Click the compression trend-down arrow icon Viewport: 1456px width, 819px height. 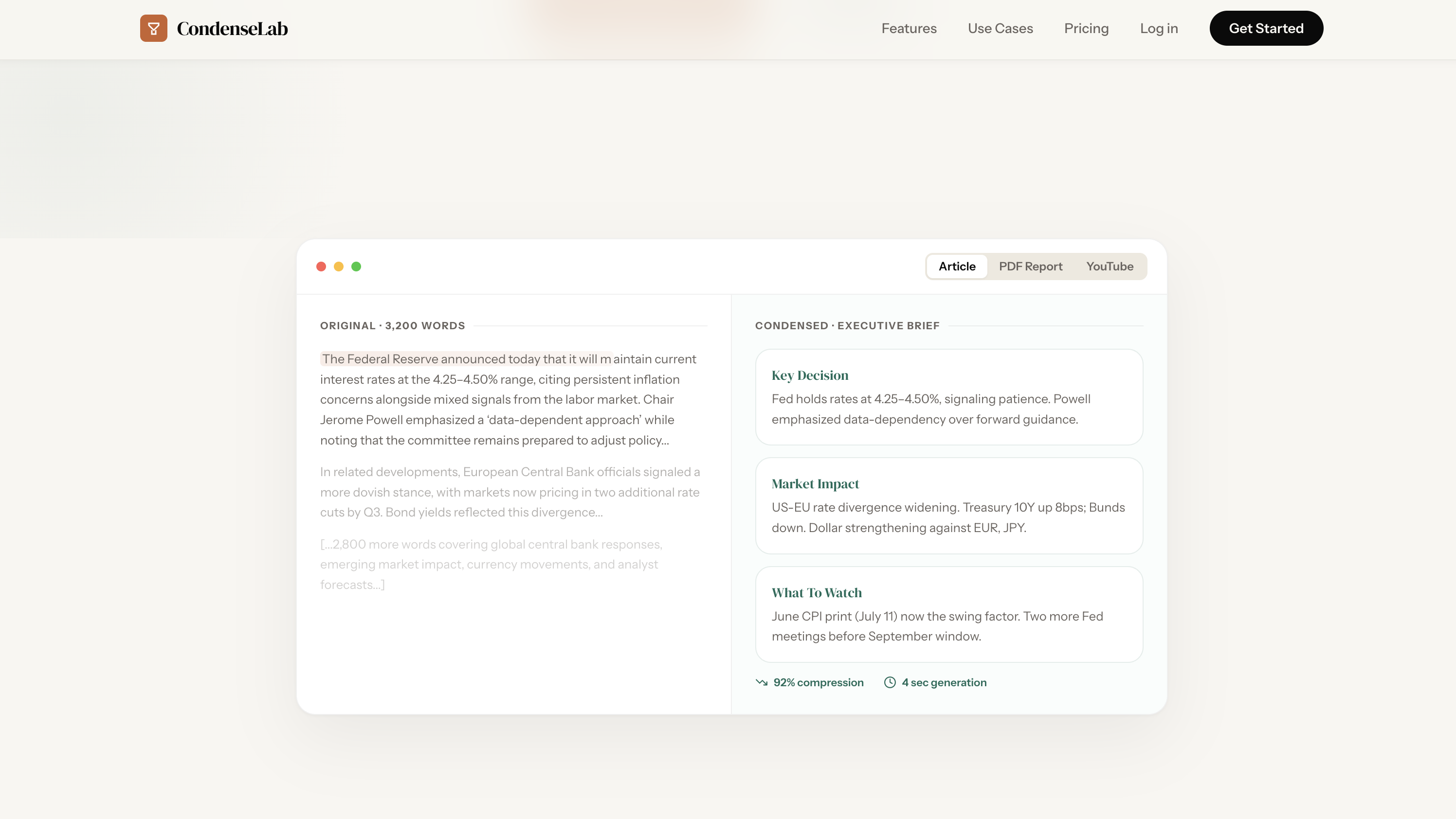coord(762,682)
